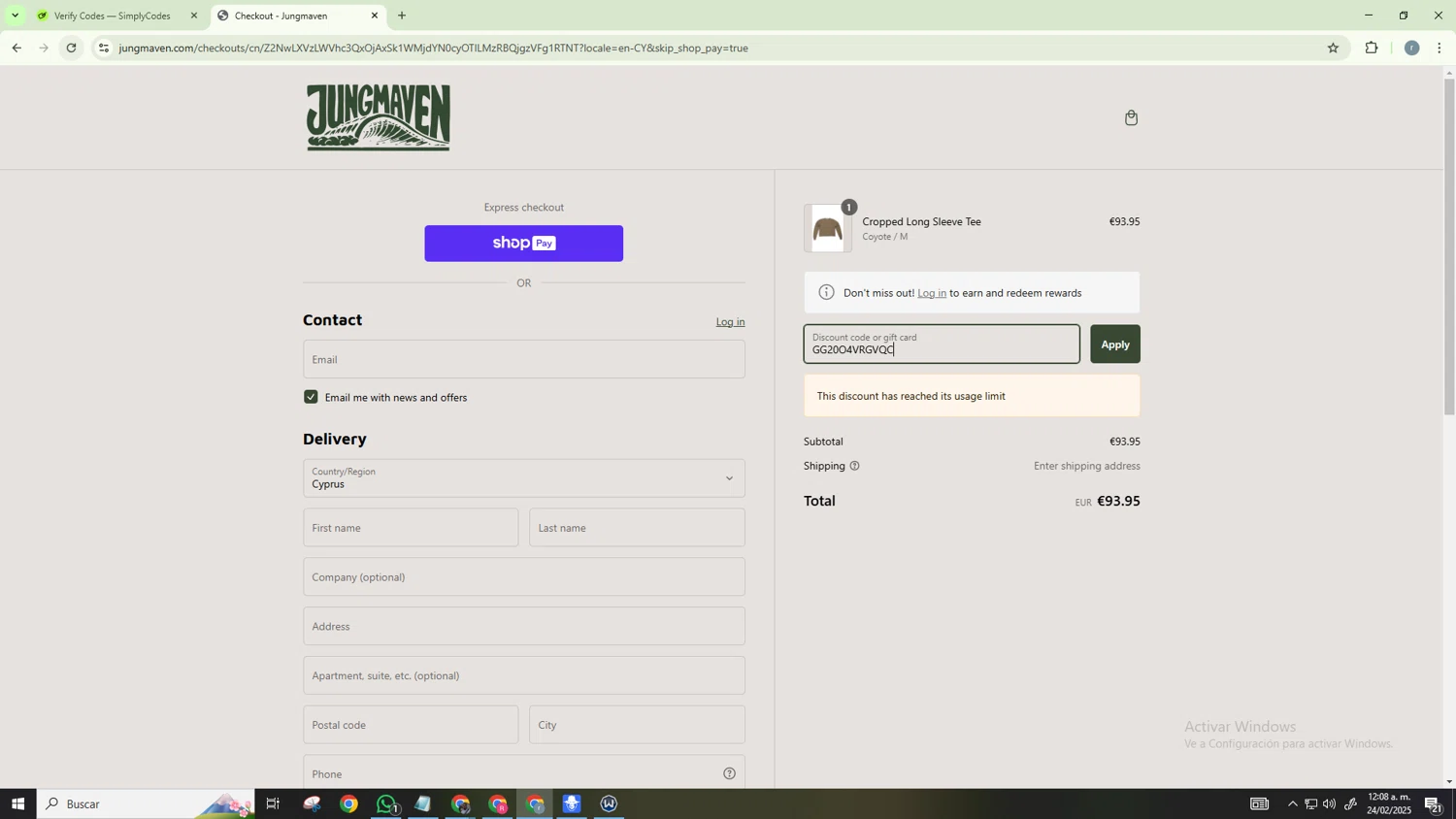Toggle Email me with news and offers checkbox
This screenshot has width=1456, height=819.
(x=311, y=397)
